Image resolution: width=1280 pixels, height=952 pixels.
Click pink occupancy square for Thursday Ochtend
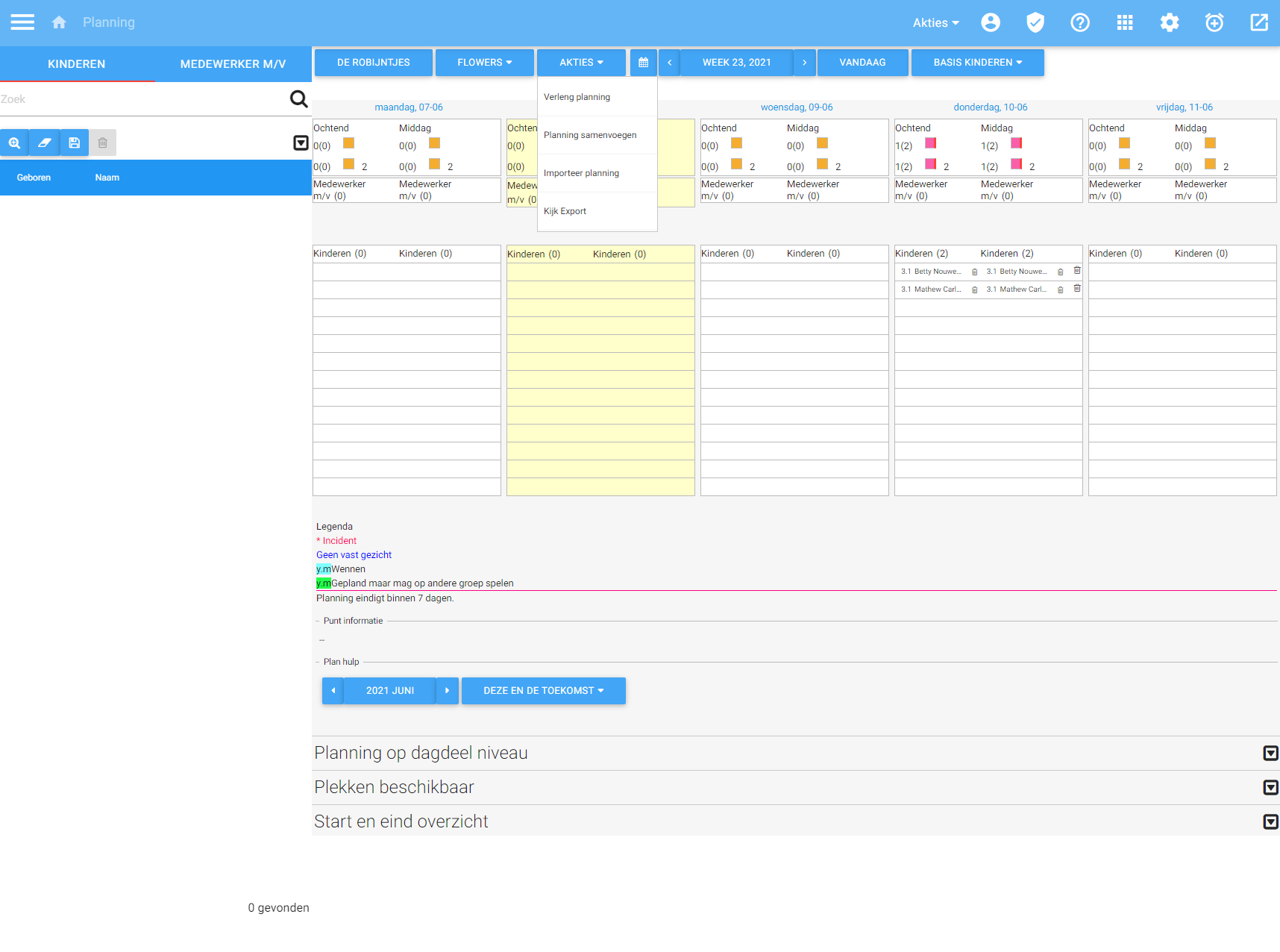click(930, 143)
